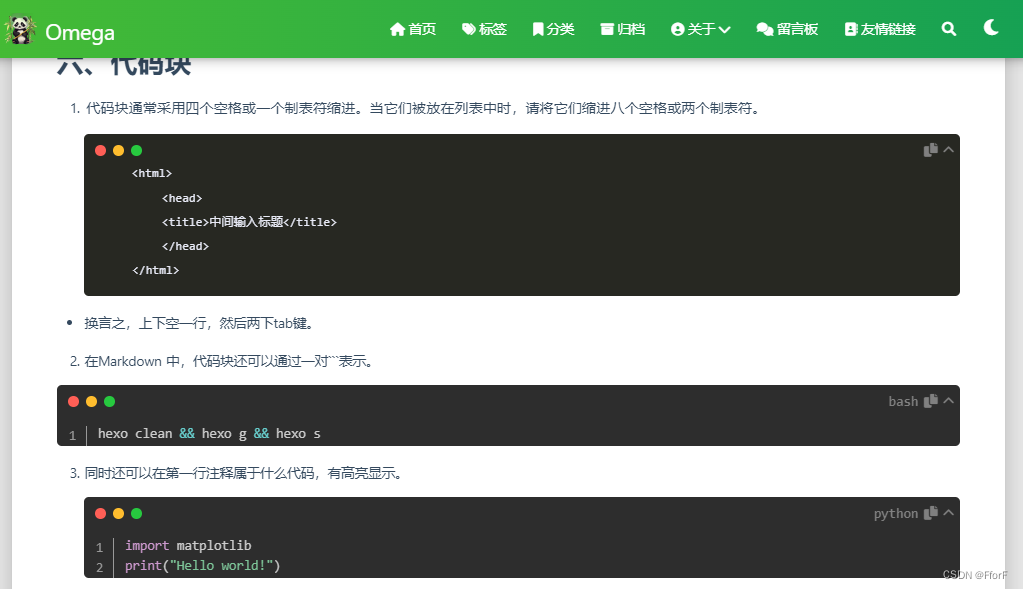The height and width of the screenshot is (589, 1023).
Task: Click the panda logo avatar
Action: point(20,30)
